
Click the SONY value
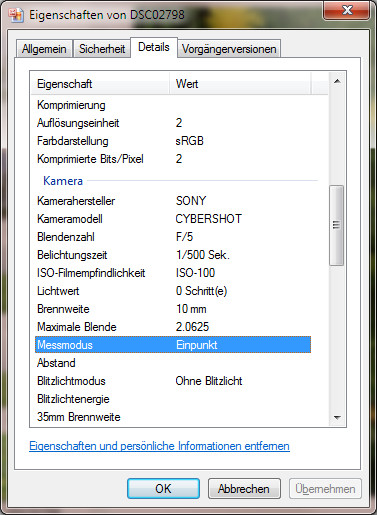[x=191, y=201]
